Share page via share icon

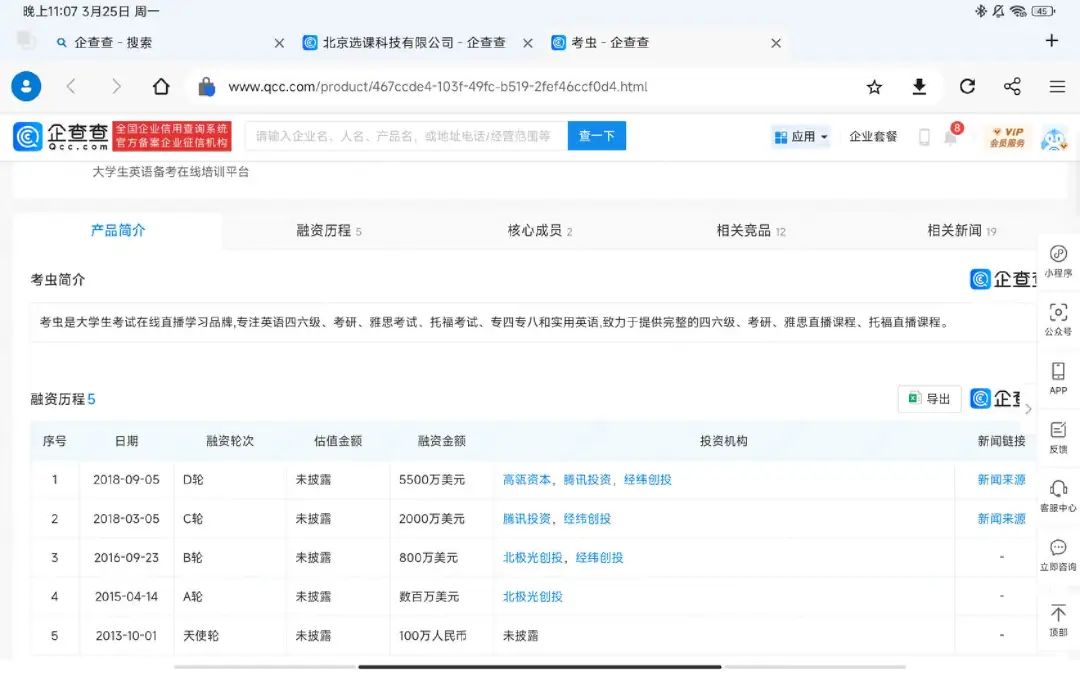coord(1012,87)
